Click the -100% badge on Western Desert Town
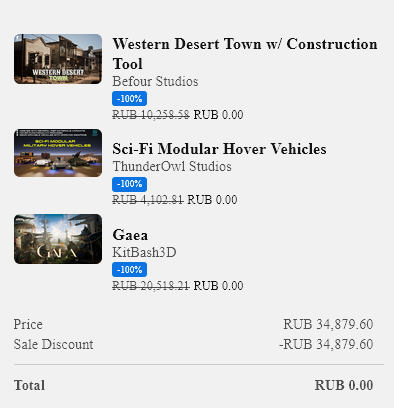The height and width of the screenshot is (408, 394). click(129, 99)
